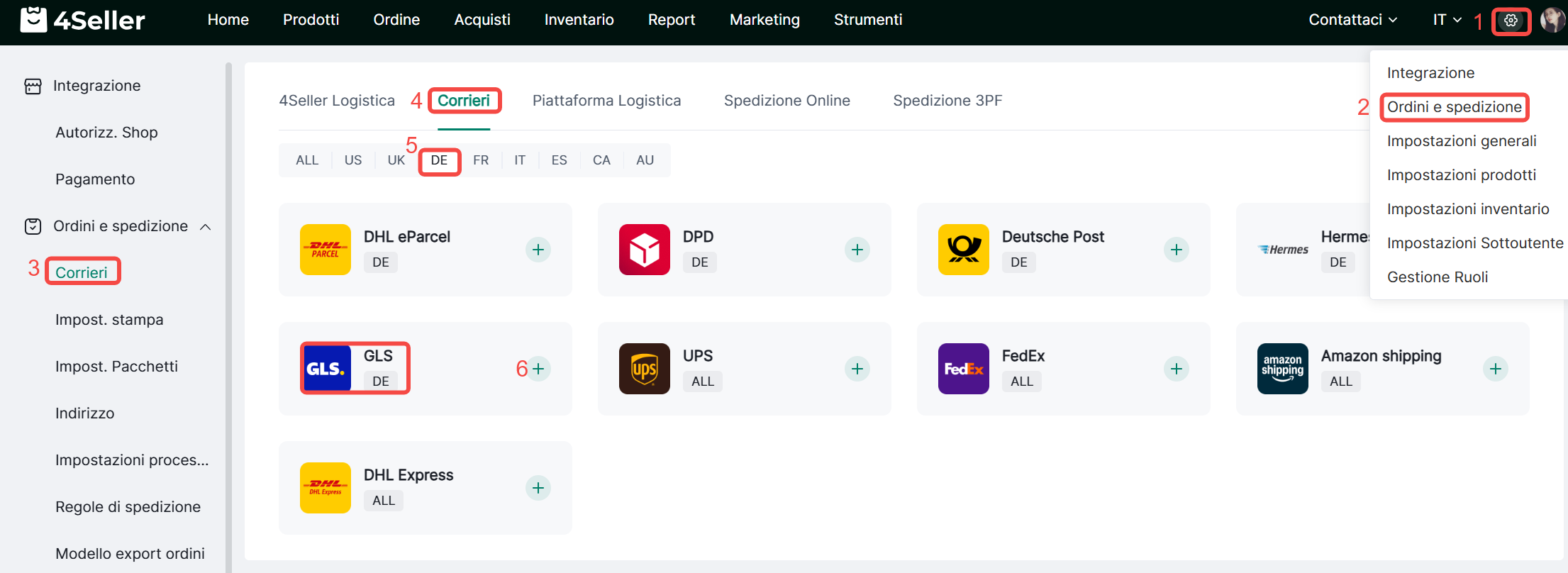Open the user profile avatar

1552,21
